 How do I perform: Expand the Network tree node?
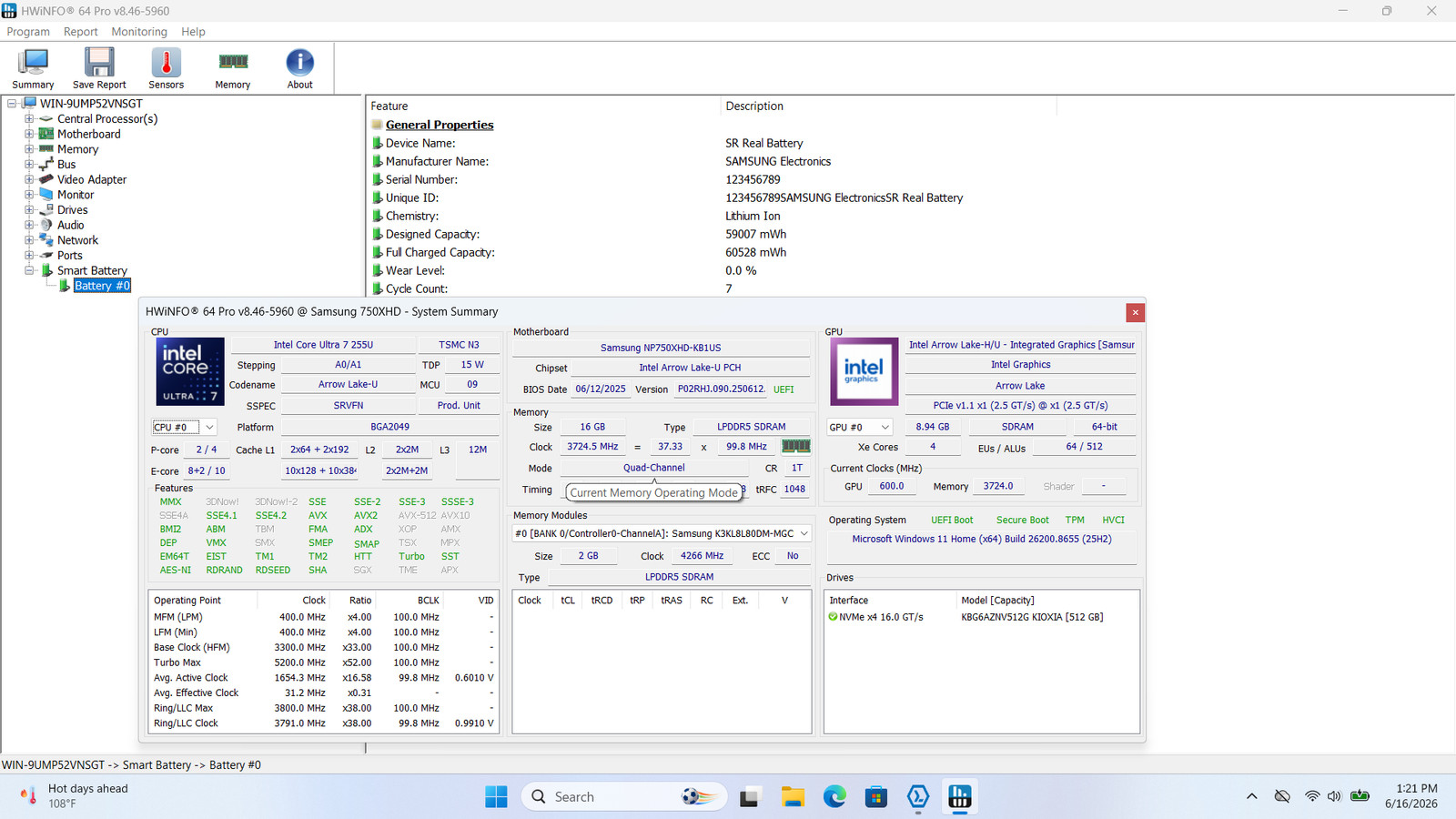point(29,240)
